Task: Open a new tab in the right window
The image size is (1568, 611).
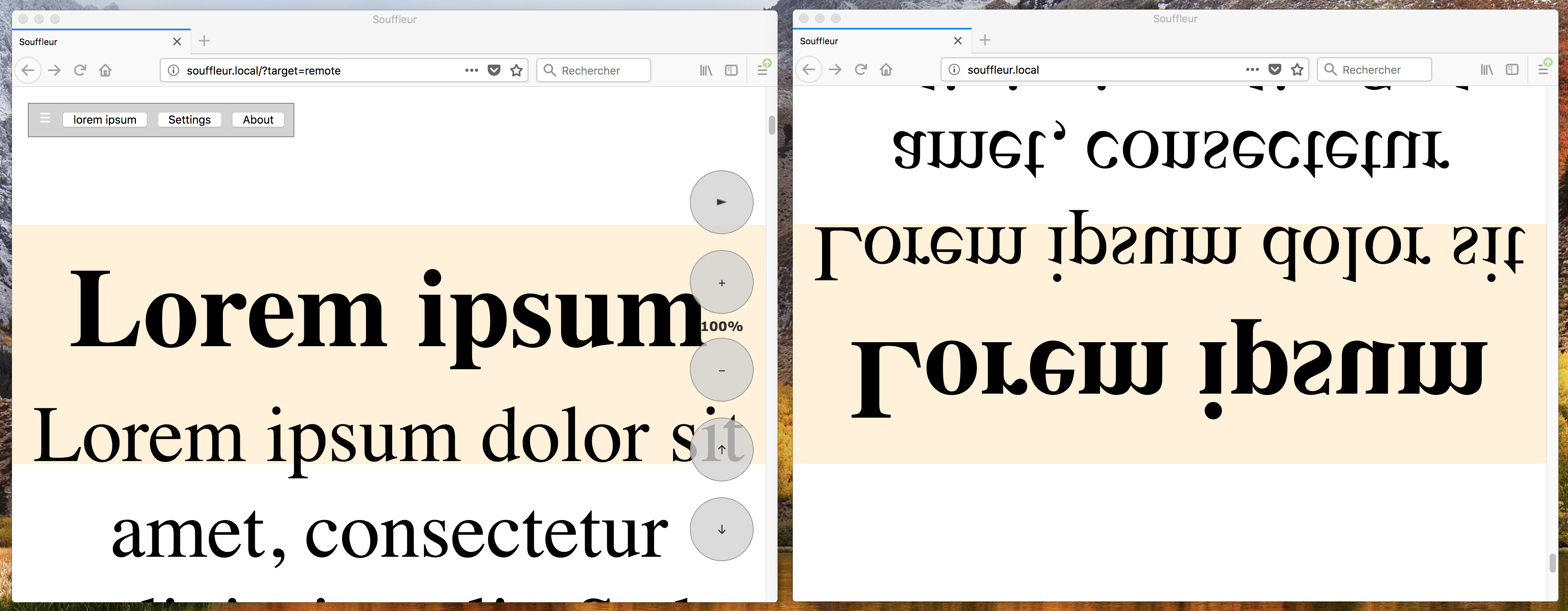Action: (985, 40)
